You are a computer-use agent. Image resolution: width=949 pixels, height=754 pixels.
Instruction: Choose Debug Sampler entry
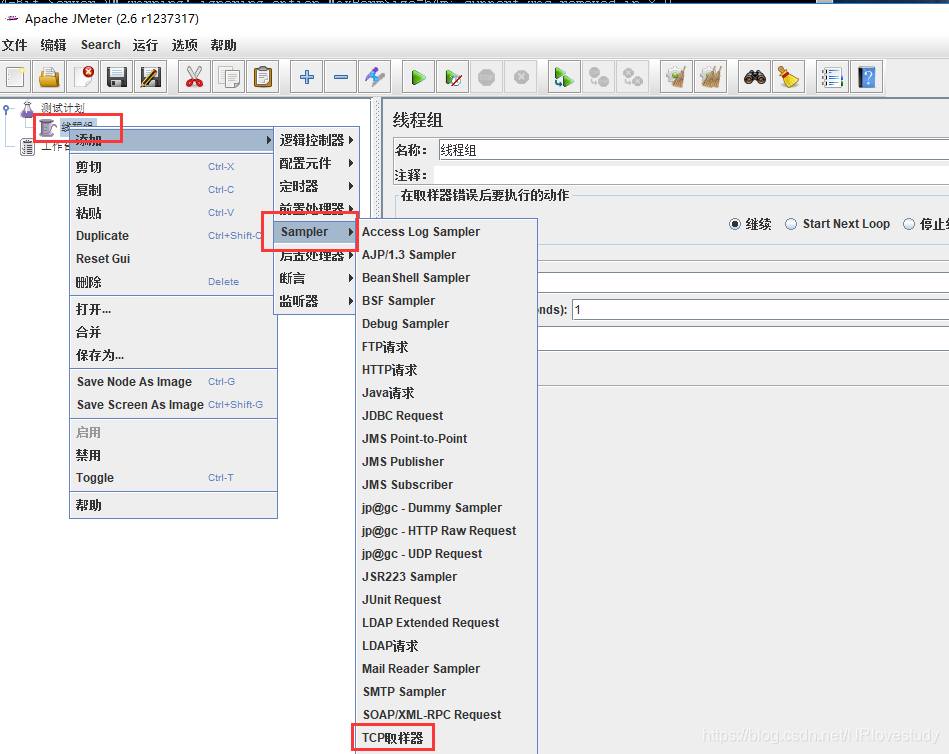tap(446, 324)
